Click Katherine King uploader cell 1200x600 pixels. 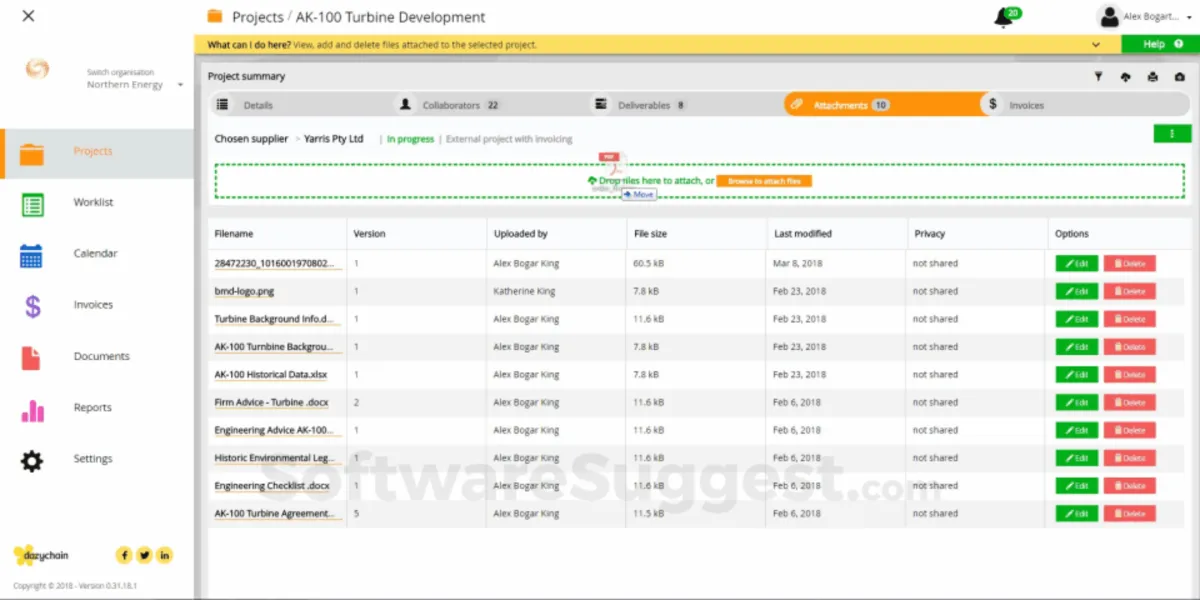(x=525, y=292)
